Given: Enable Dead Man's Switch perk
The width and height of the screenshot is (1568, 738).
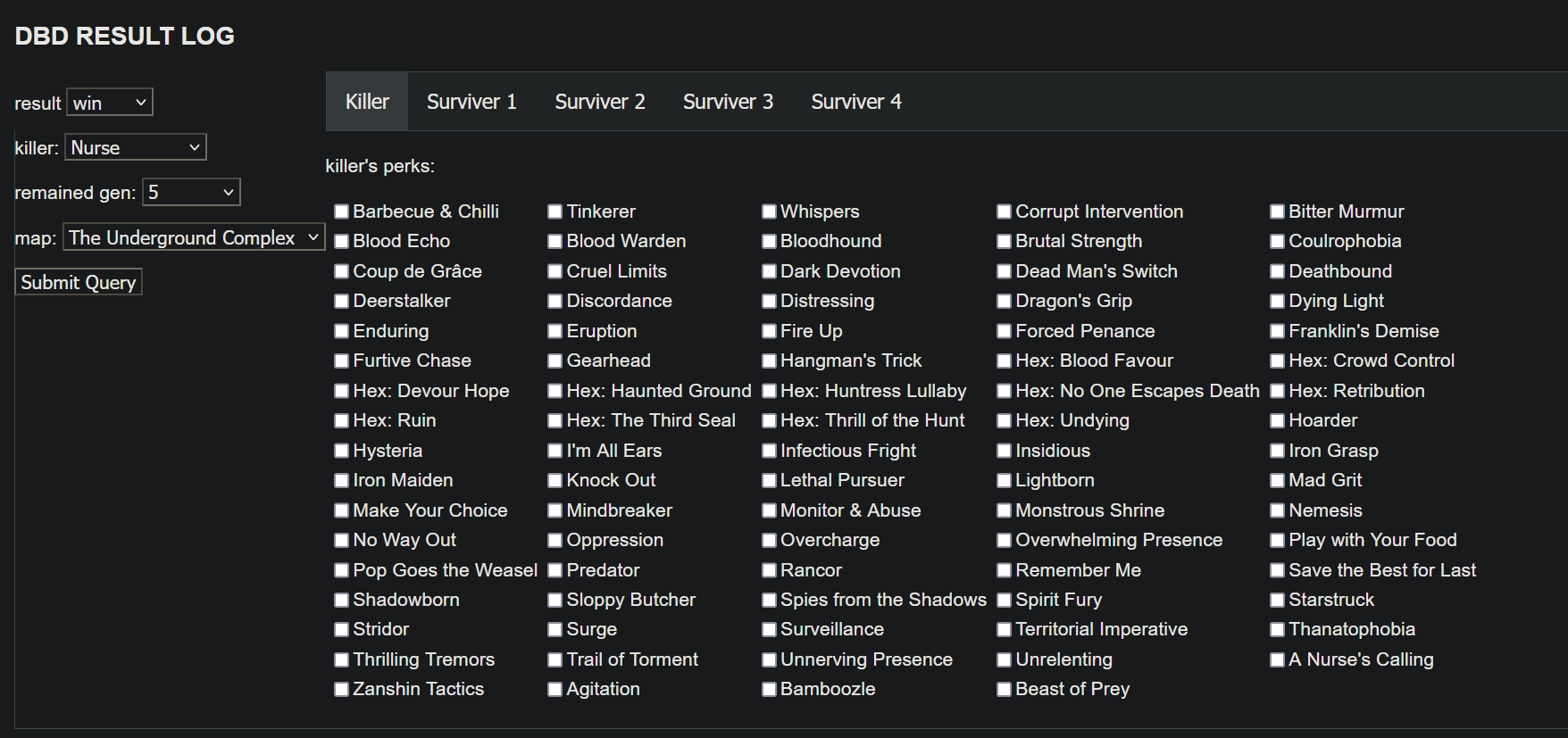Looking at the screenshot, I should pyautogui.click(x=1004, y=271).
